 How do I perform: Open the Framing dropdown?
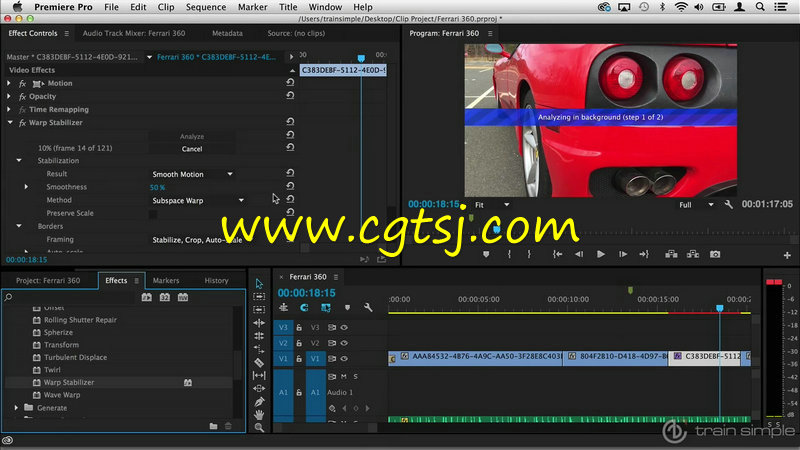click(x=197, y=240)
